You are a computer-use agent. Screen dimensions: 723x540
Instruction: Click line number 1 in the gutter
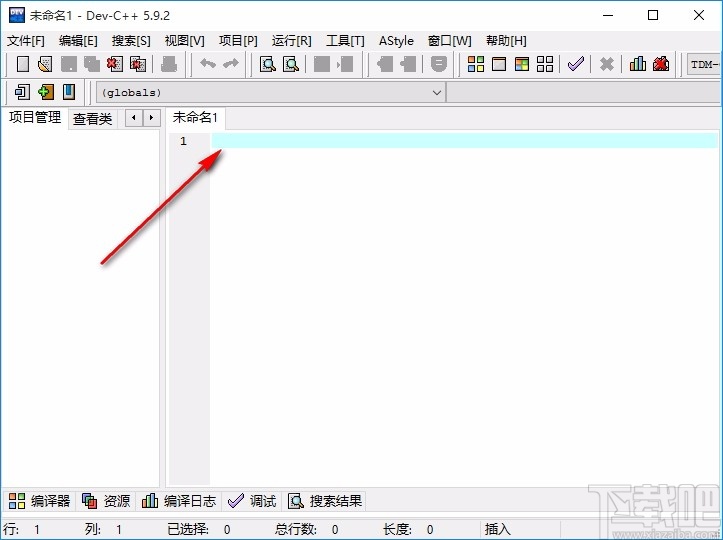184,141
